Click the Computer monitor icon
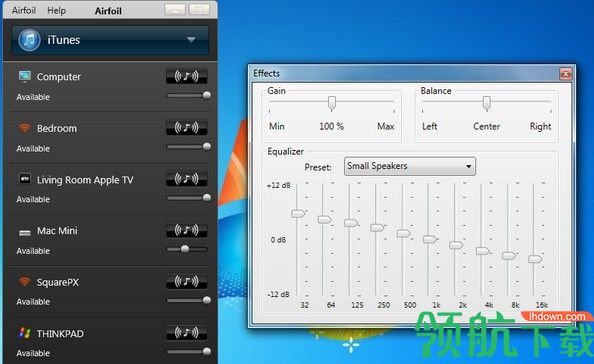 point(25,77)
